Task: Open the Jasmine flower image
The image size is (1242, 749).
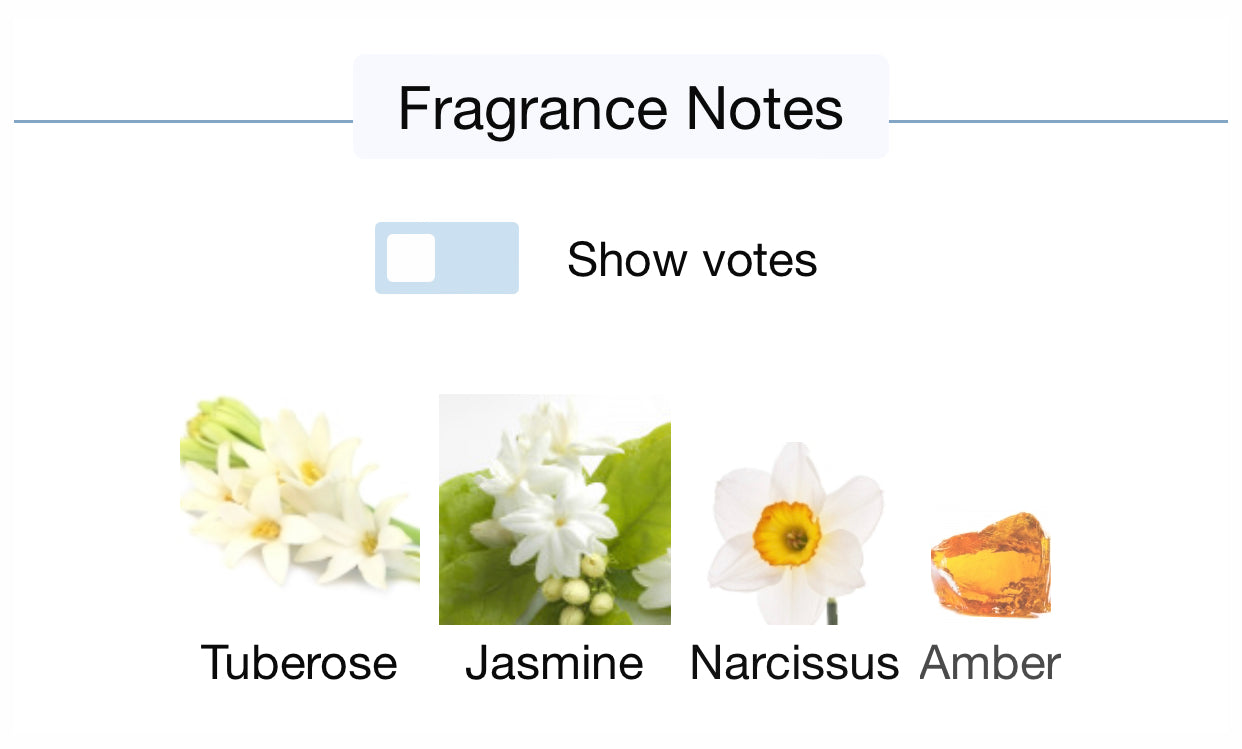Action: click(x=555, y=509)
